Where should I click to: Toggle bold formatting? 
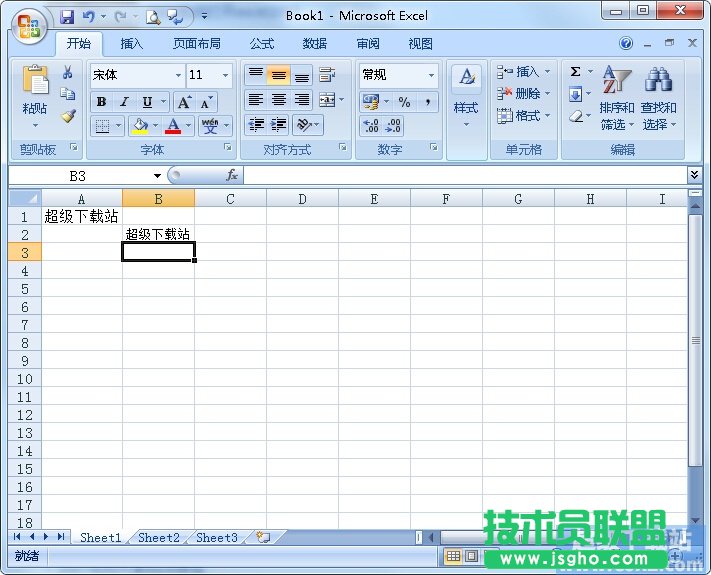tap(101, 102)
